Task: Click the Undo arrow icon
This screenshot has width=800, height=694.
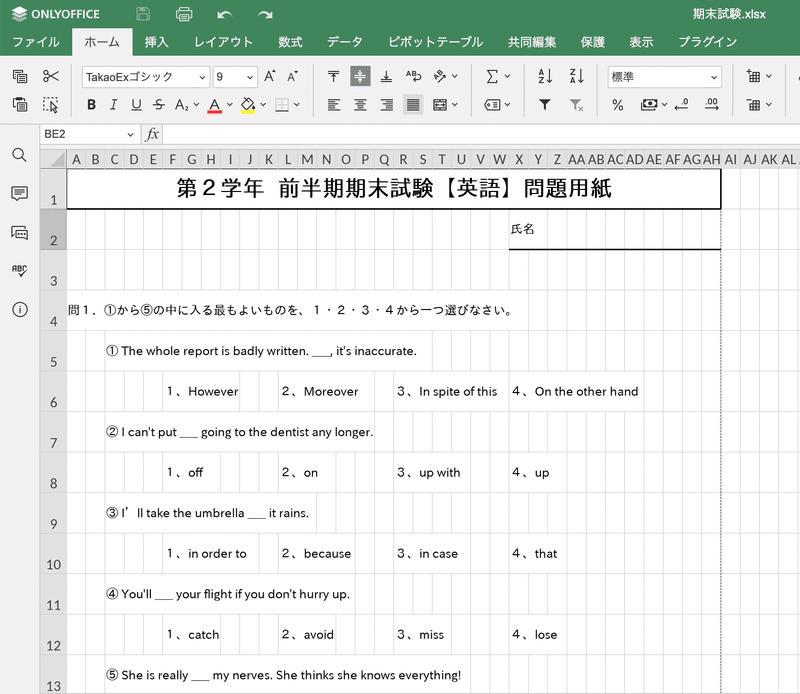Action: coord(224,14)
